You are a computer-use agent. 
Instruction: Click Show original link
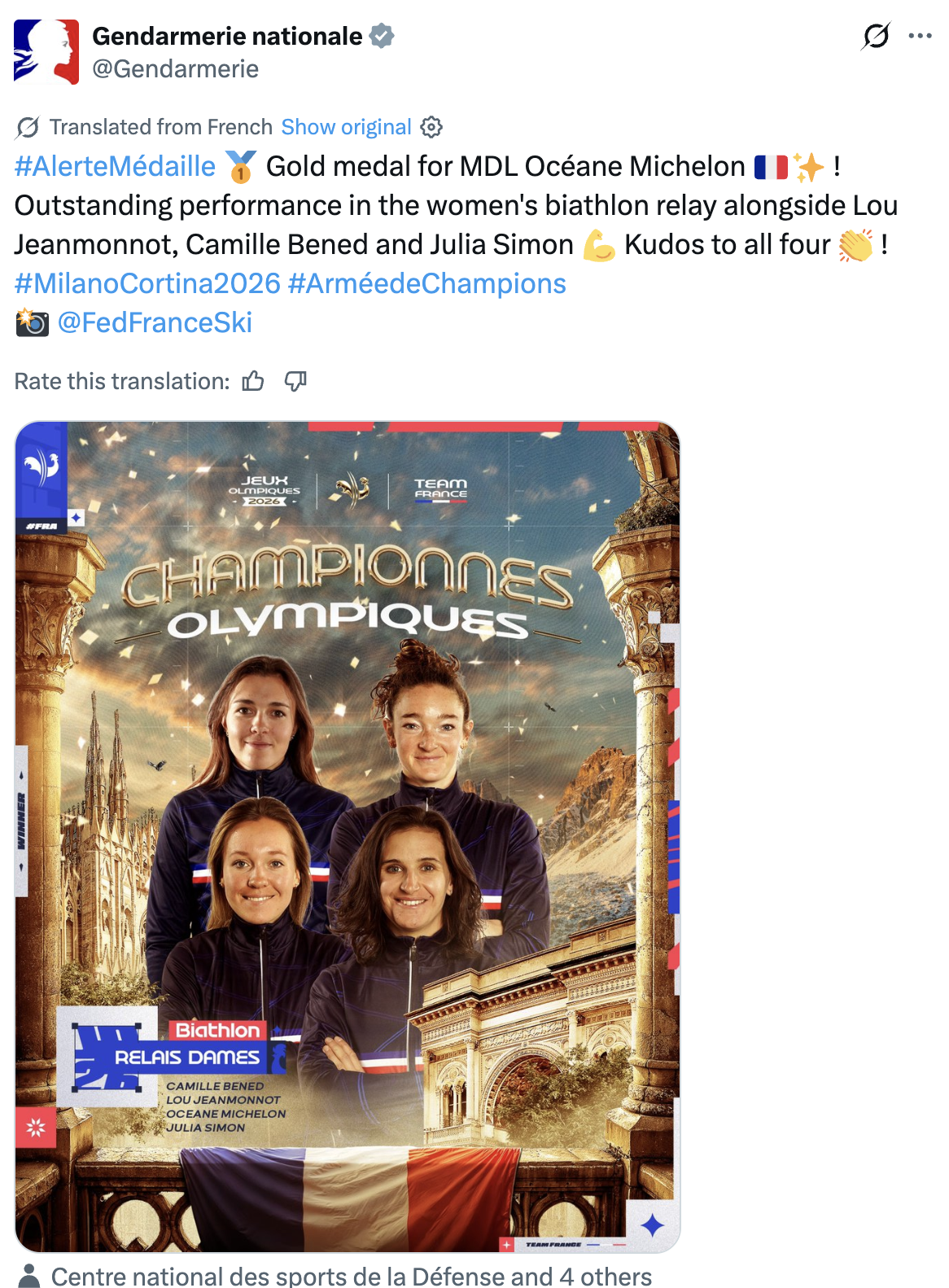pos(346,127)
